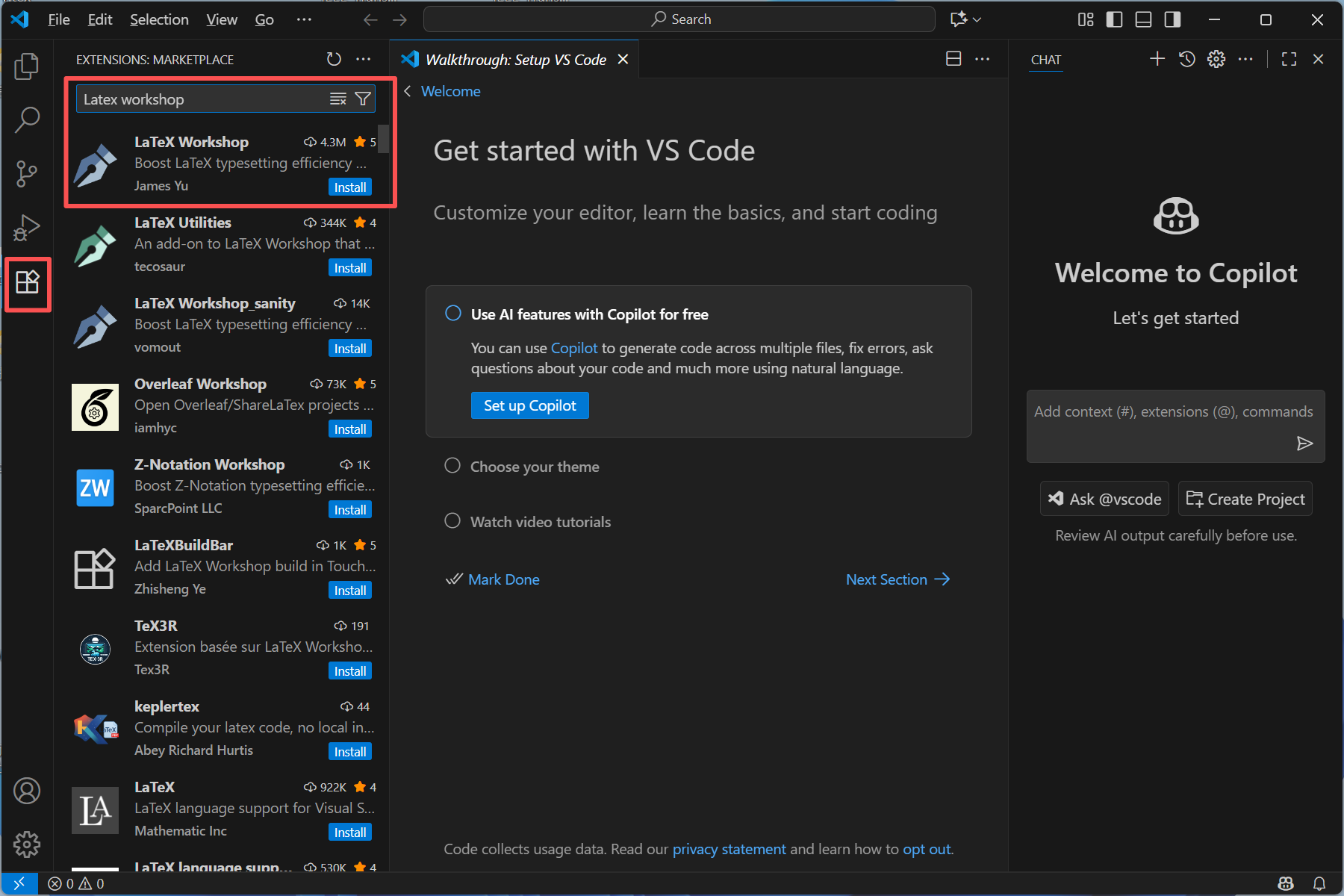Toggle secondary side bar visibility
This screenshot has height=896, width=1344.
point(1172,19)
